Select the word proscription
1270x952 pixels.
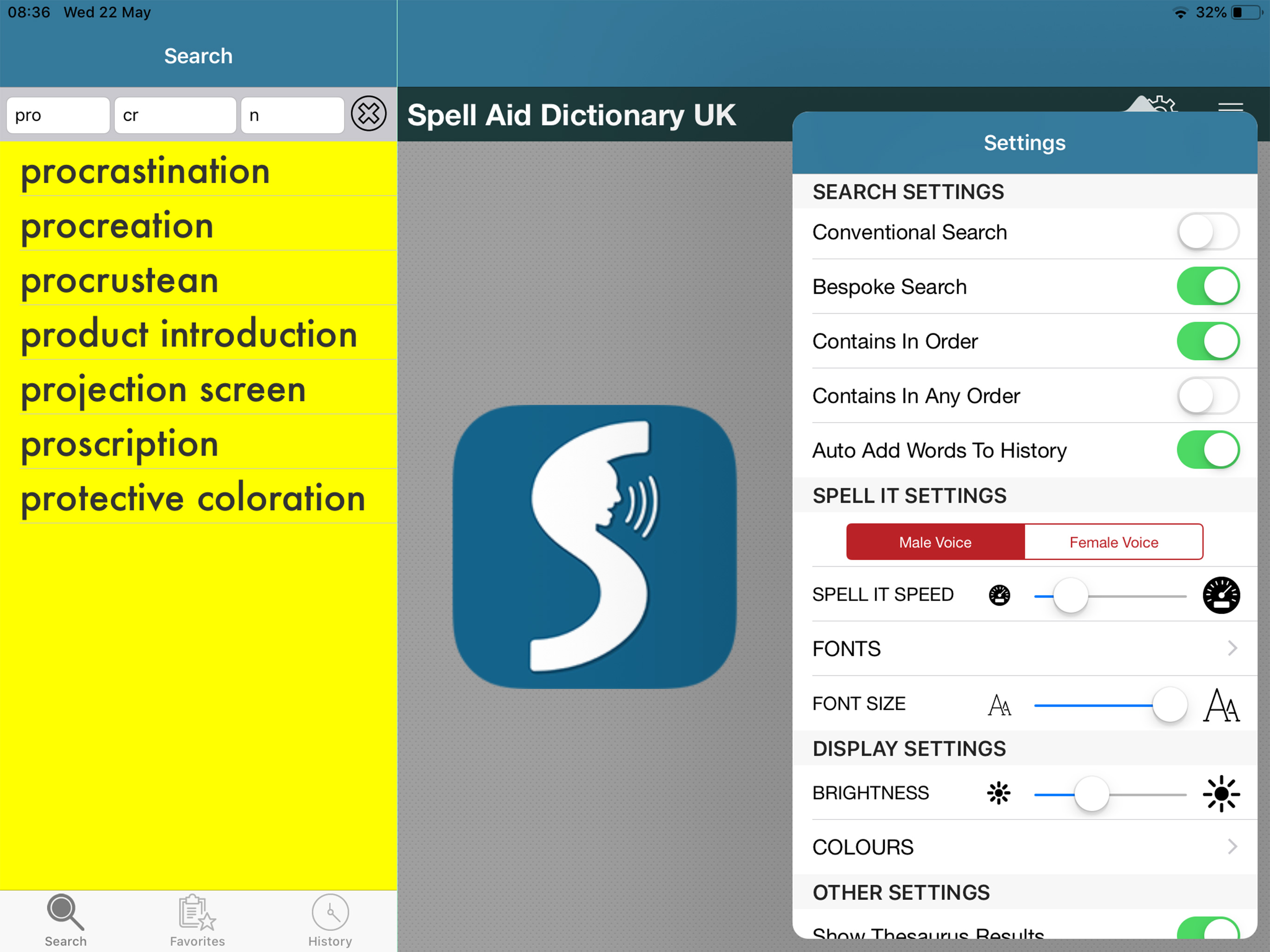(198, 442)
